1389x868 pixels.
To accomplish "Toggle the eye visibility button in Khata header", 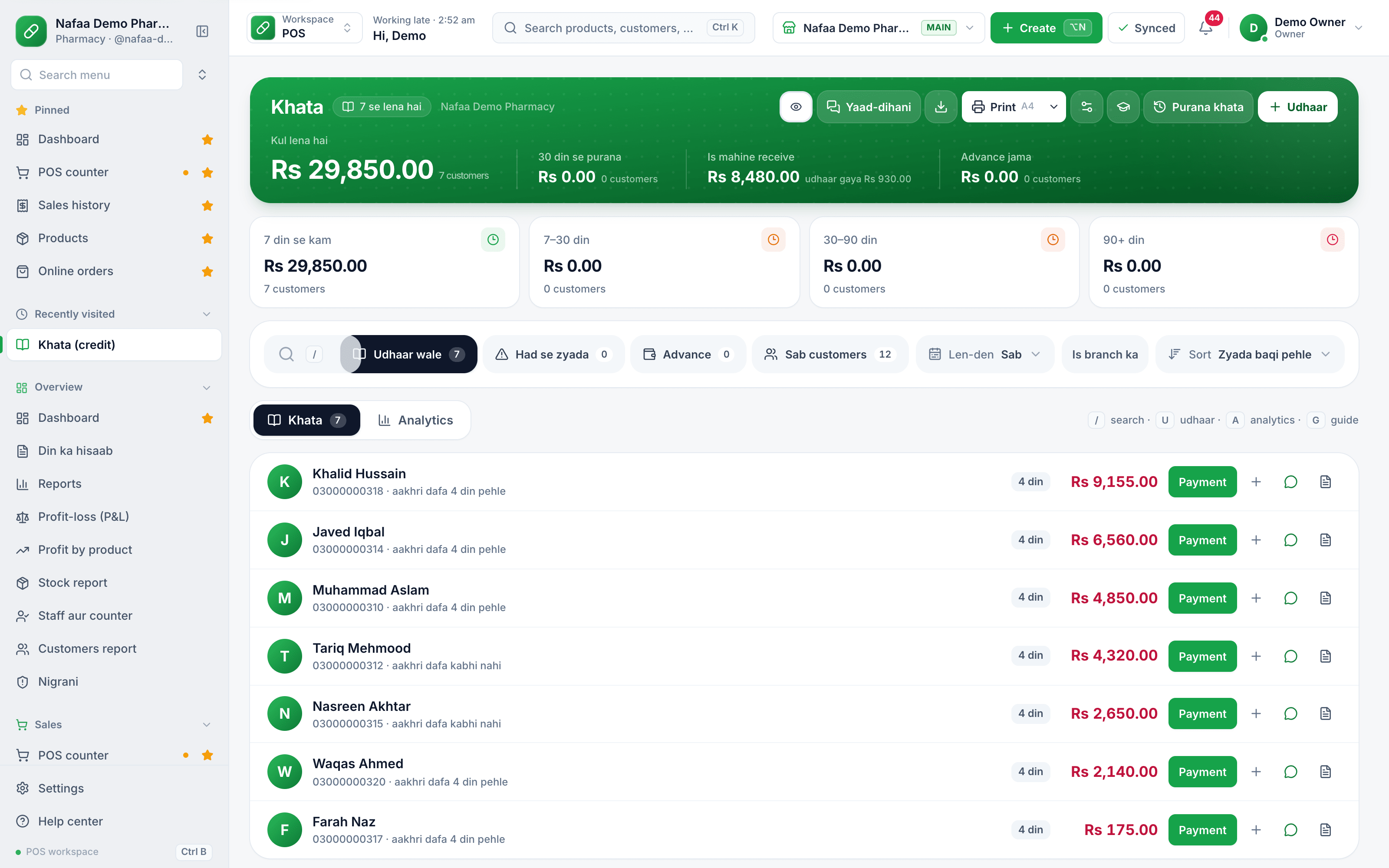I will tap(796, 107).
